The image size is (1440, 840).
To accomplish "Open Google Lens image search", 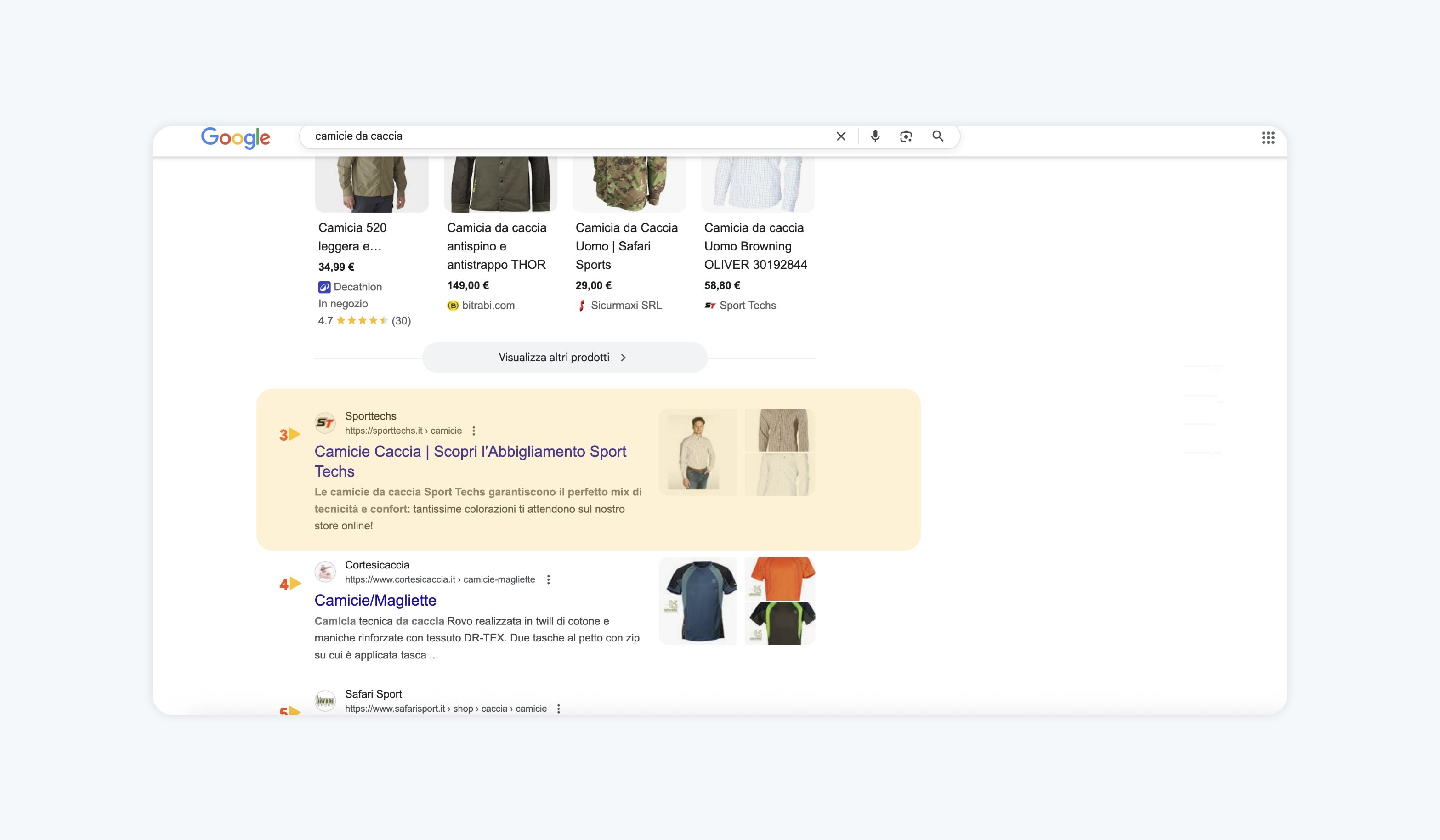I will [906, 136].
